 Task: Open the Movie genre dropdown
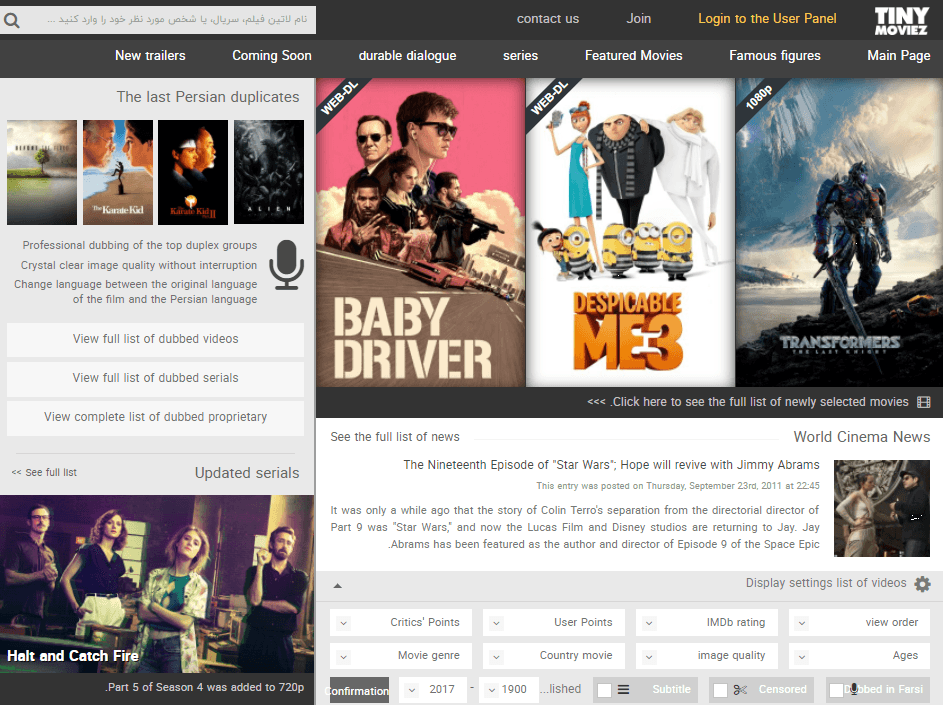point(401,656)
